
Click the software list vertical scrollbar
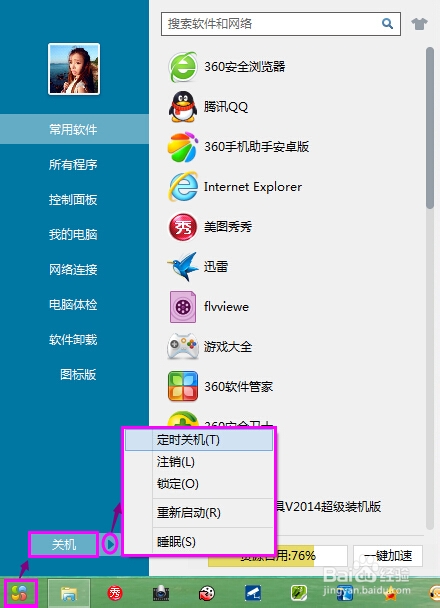[x=430, y=128]
